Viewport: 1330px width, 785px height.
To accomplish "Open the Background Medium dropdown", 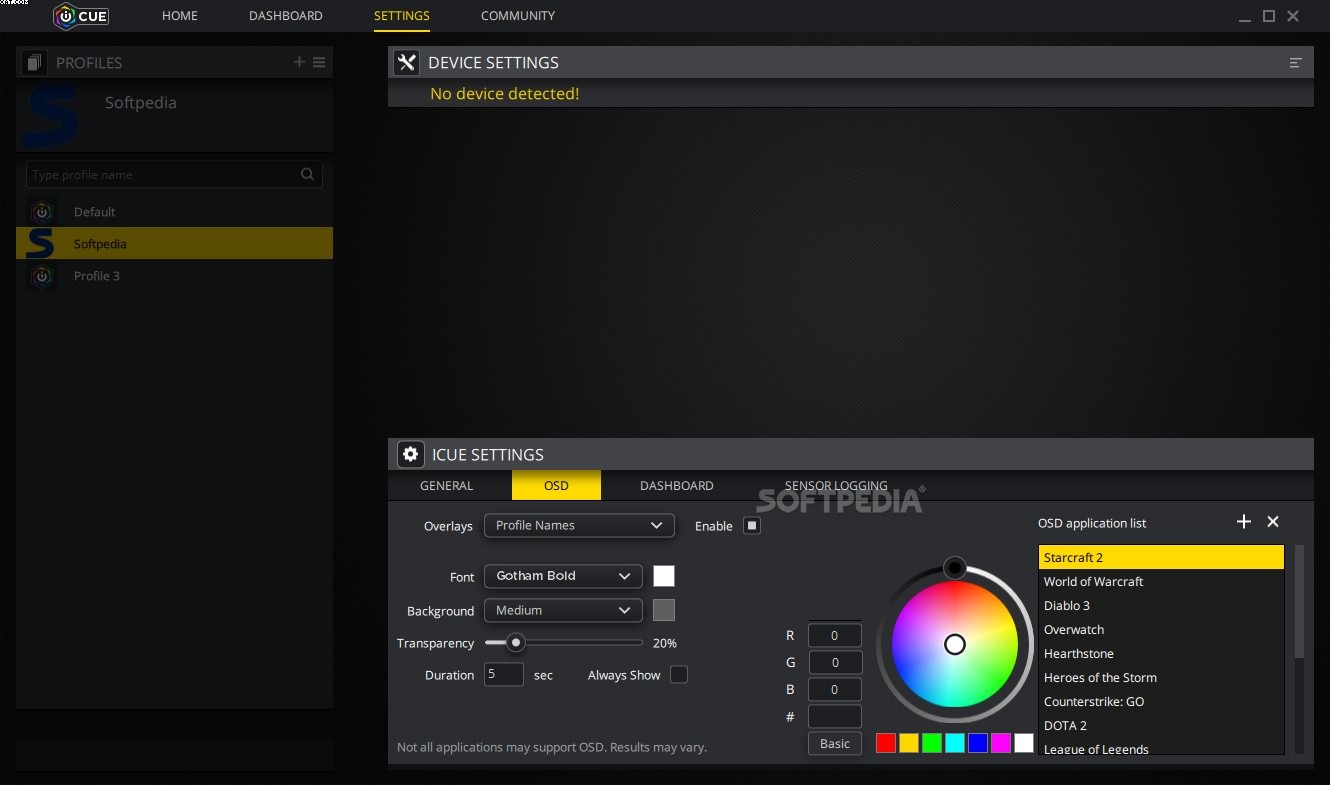I will [x=563, y=610].
